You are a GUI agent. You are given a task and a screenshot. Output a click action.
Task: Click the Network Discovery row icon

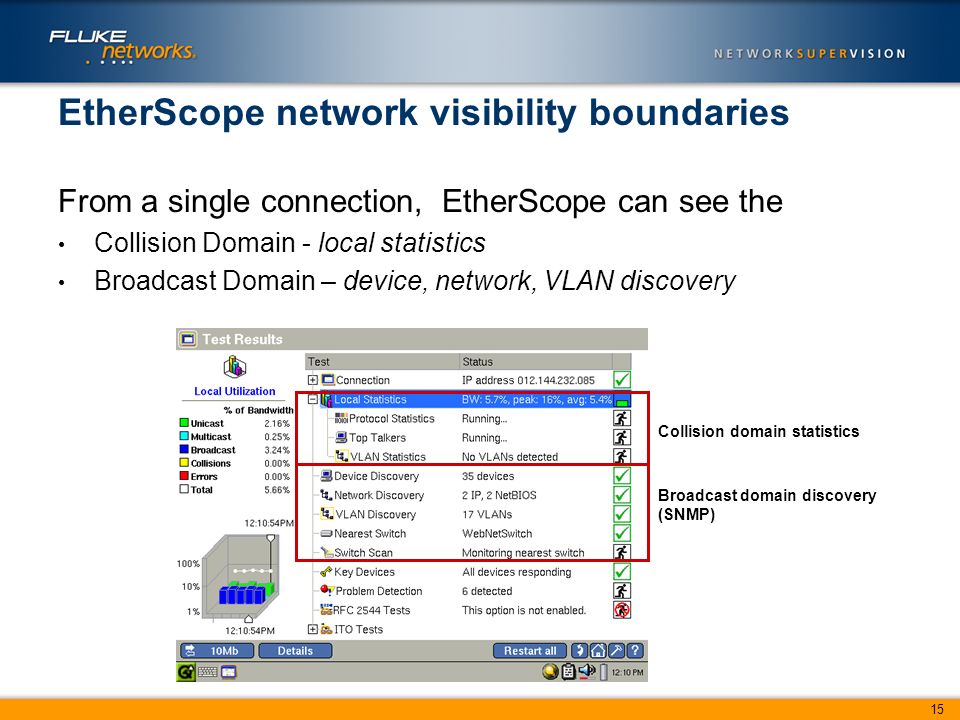click(x=326, y=495)
